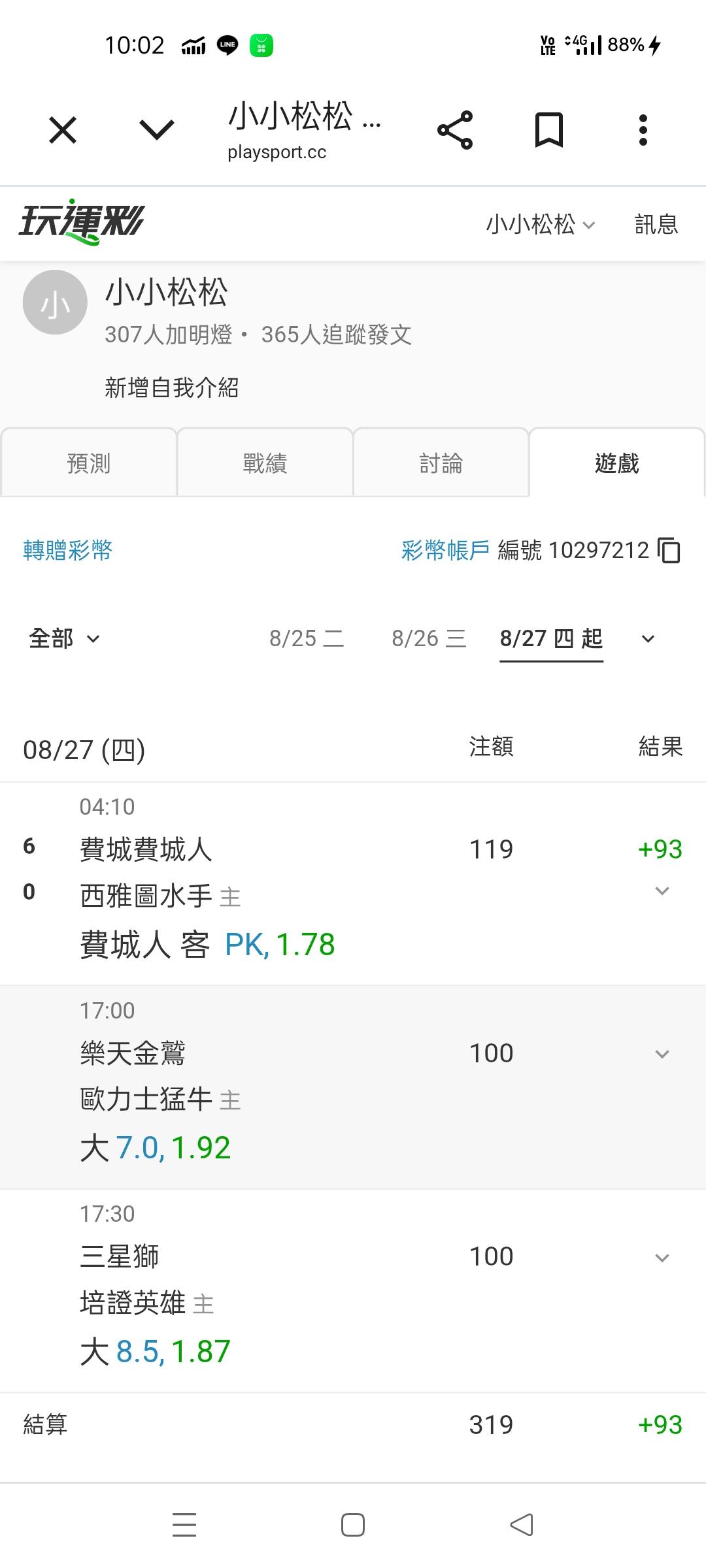Open the 全部 filter dropdown
The width and height of the screenshot is (706, 1568).
coord(64,638)
